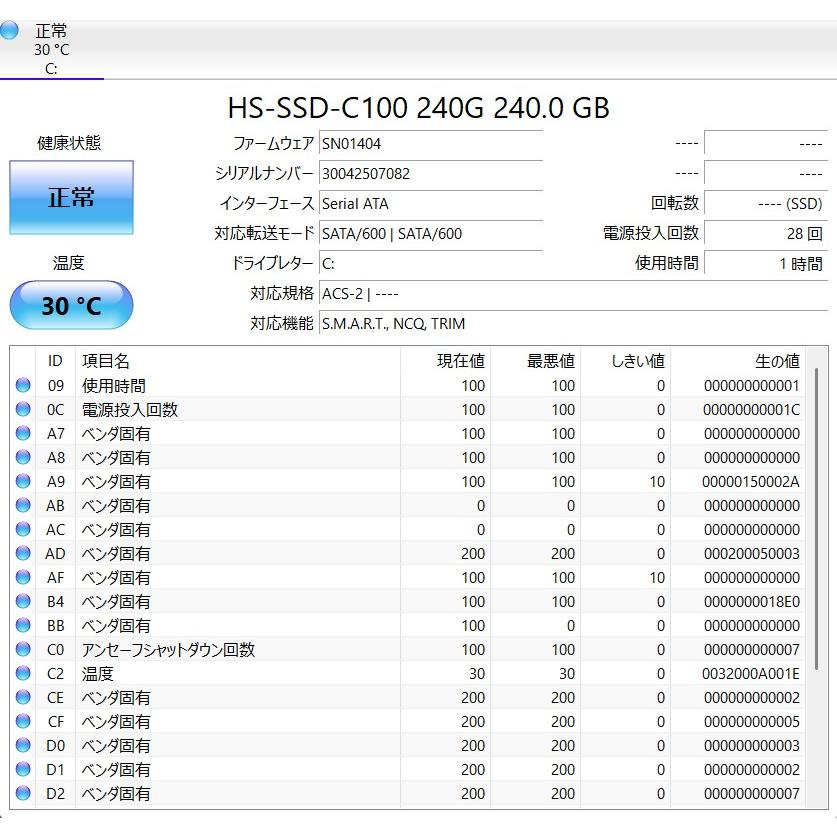Click status icon for row 09 使用時間
This screenshot has height=837, width=837.
pyautogui.click(x=23, y=385)
